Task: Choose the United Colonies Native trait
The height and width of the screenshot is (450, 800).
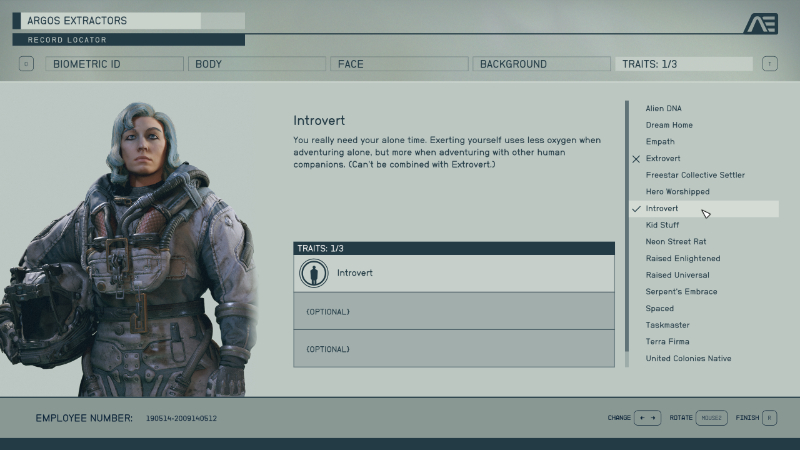Action: coord(688,358)
